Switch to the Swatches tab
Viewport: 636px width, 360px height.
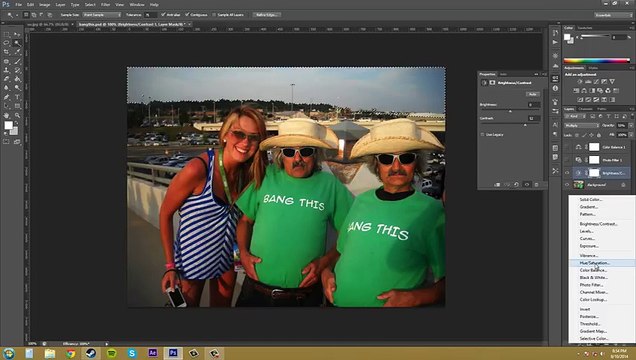click(x=585, y=28)
